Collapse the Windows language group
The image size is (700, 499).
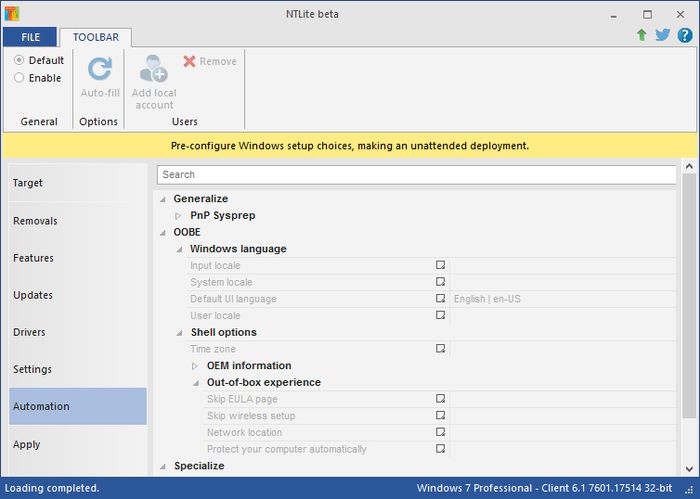coord(178,249)
